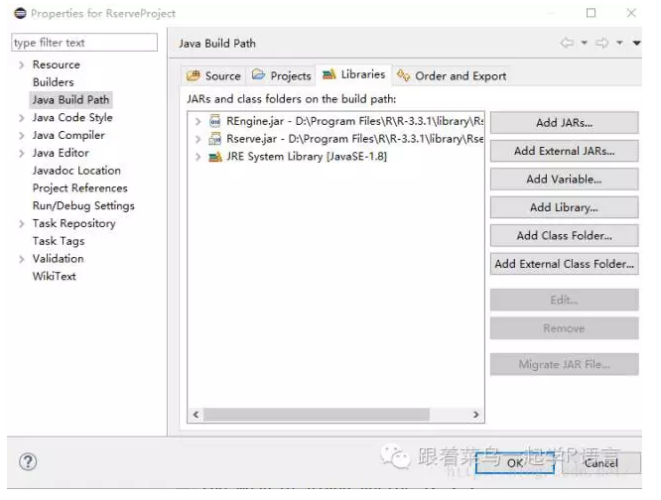661x500 pixels.
Task: Click the help question mark icon
Action: click(x=28, y=462)
